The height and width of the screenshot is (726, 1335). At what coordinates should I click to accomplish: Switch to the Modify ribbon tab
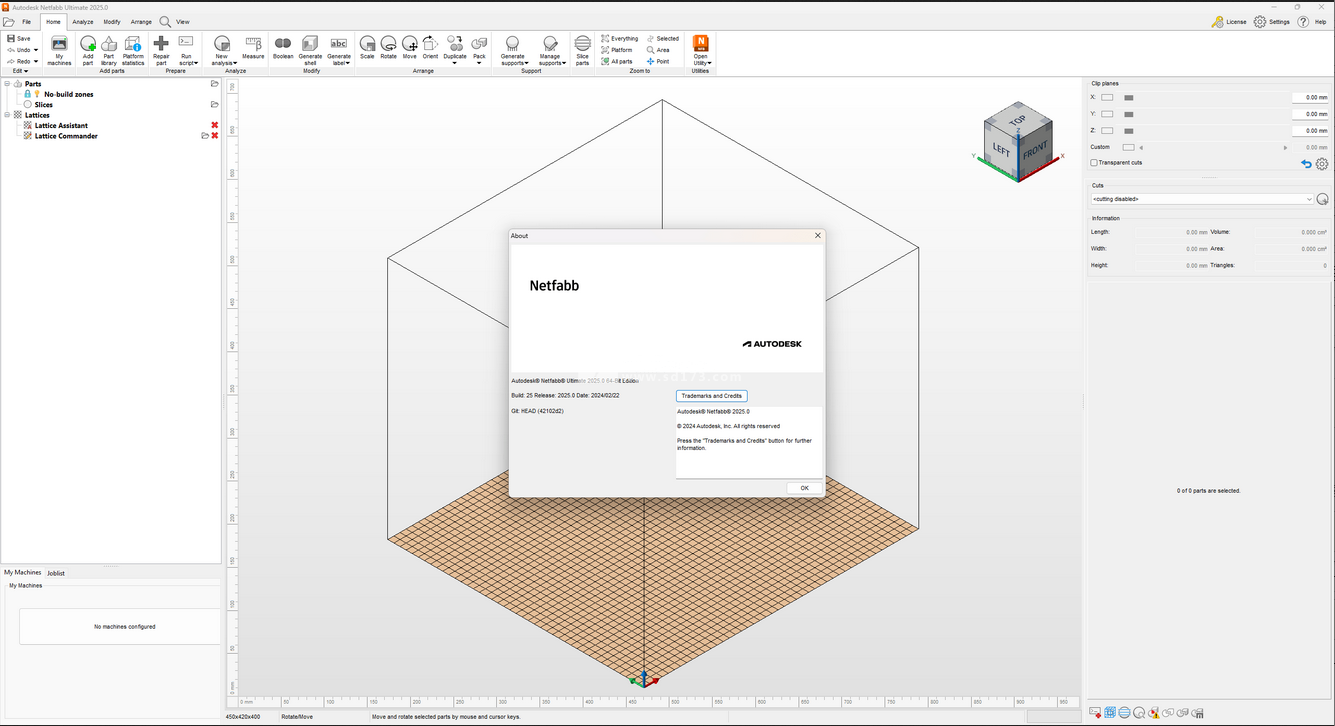[x=112, y=21]
